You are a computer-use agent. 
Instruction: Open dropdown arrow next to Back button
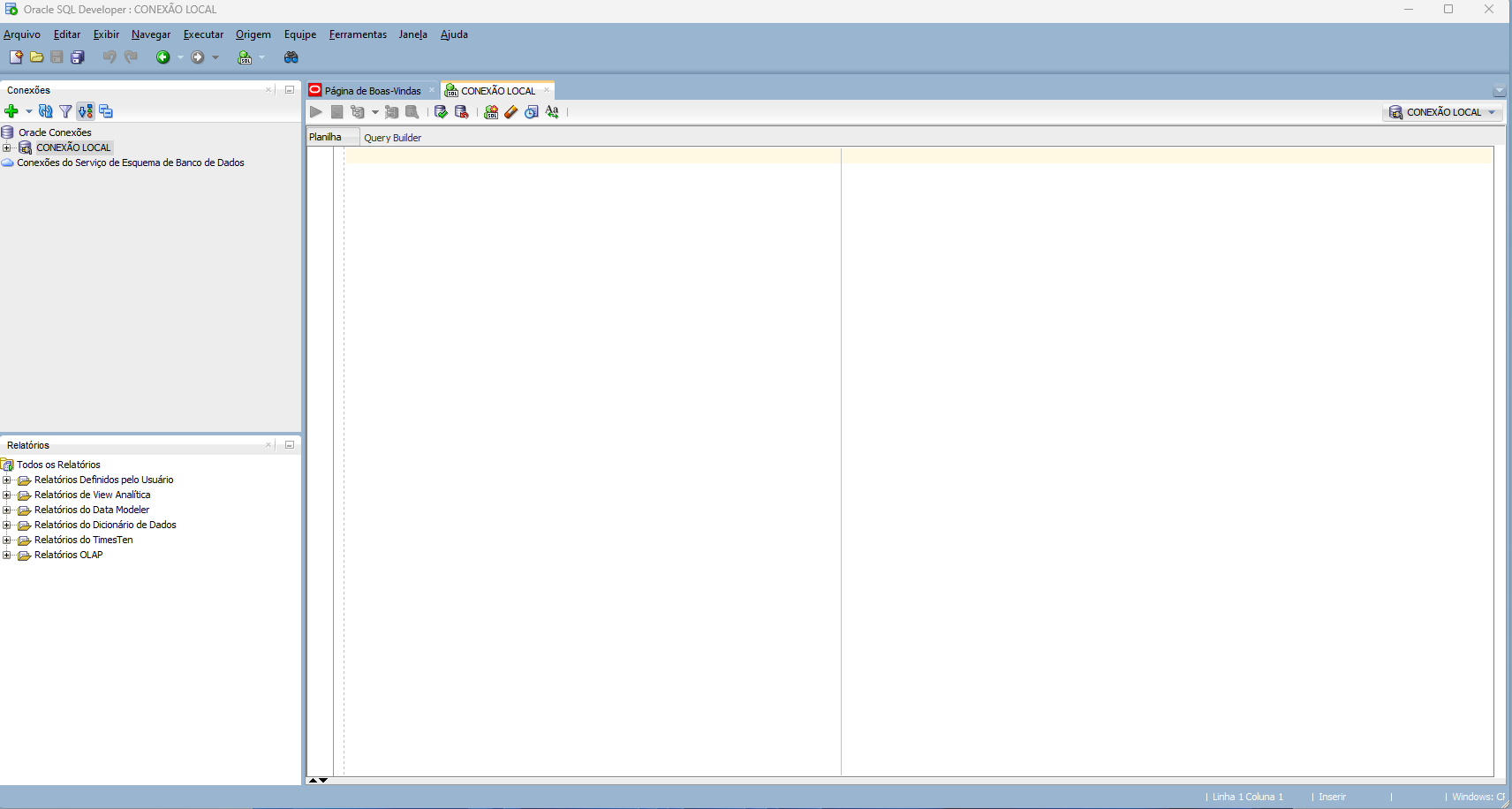(180, 57)
